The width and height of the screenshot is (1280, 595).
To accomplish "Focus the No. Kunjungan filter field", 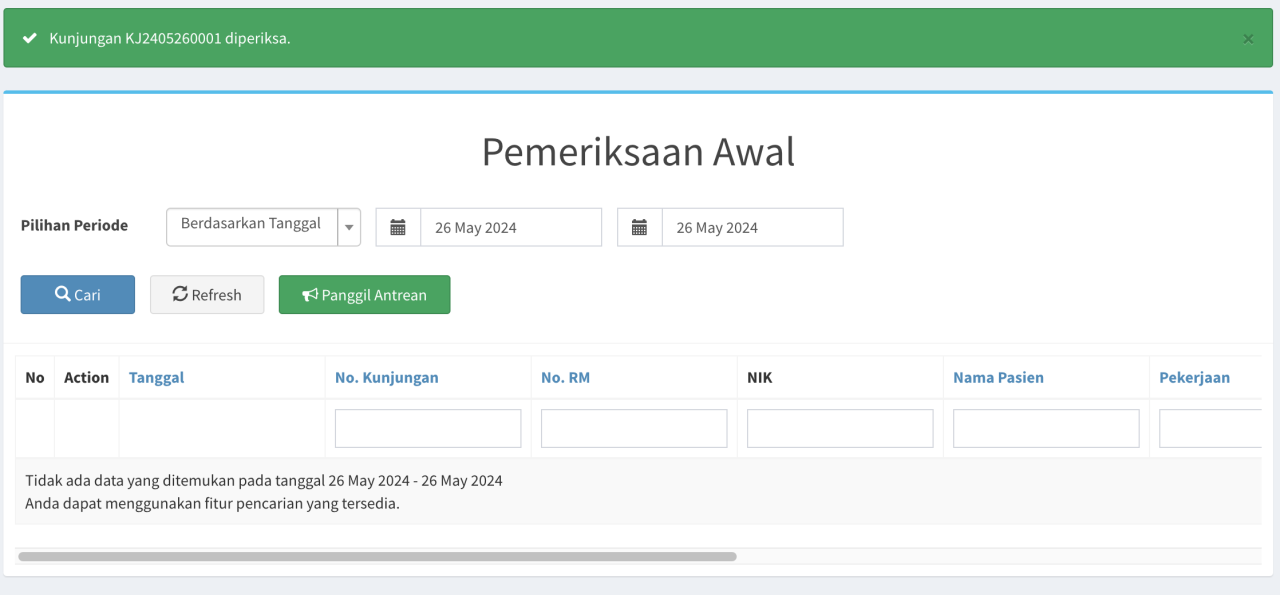I will click(x=428, y=428).
